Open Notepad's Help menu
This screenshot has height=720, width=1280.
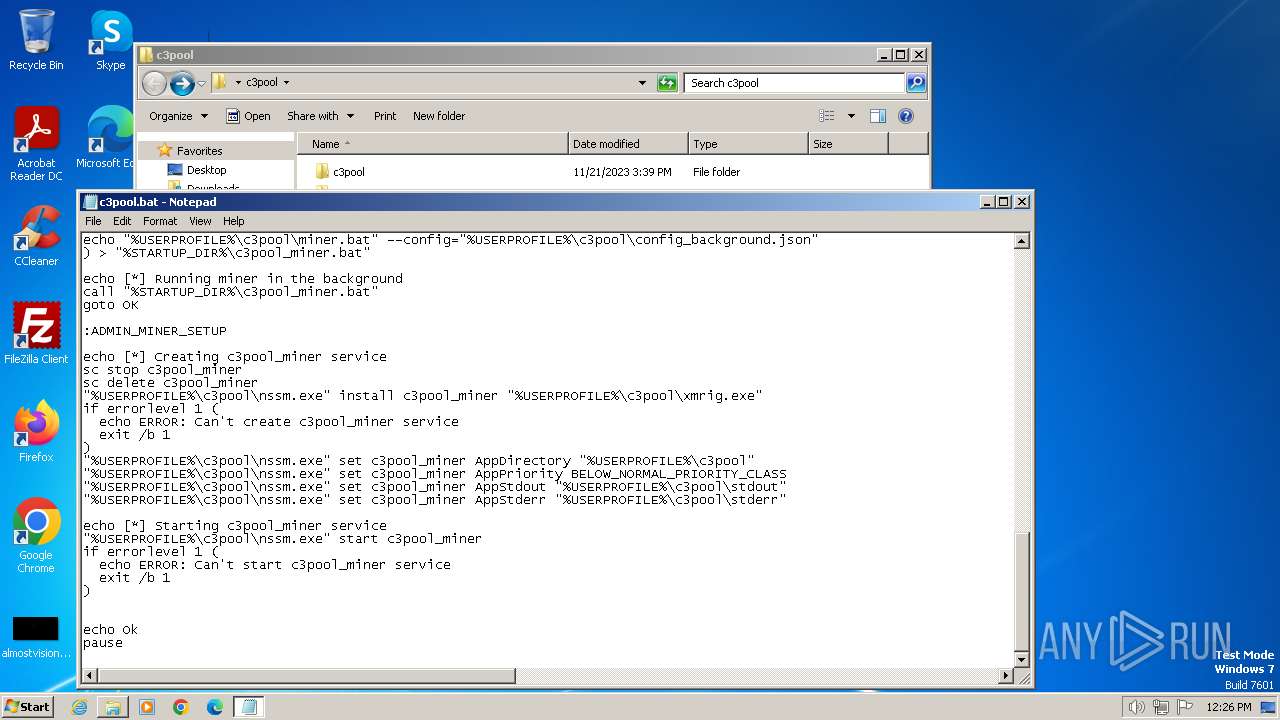[233, 221]
